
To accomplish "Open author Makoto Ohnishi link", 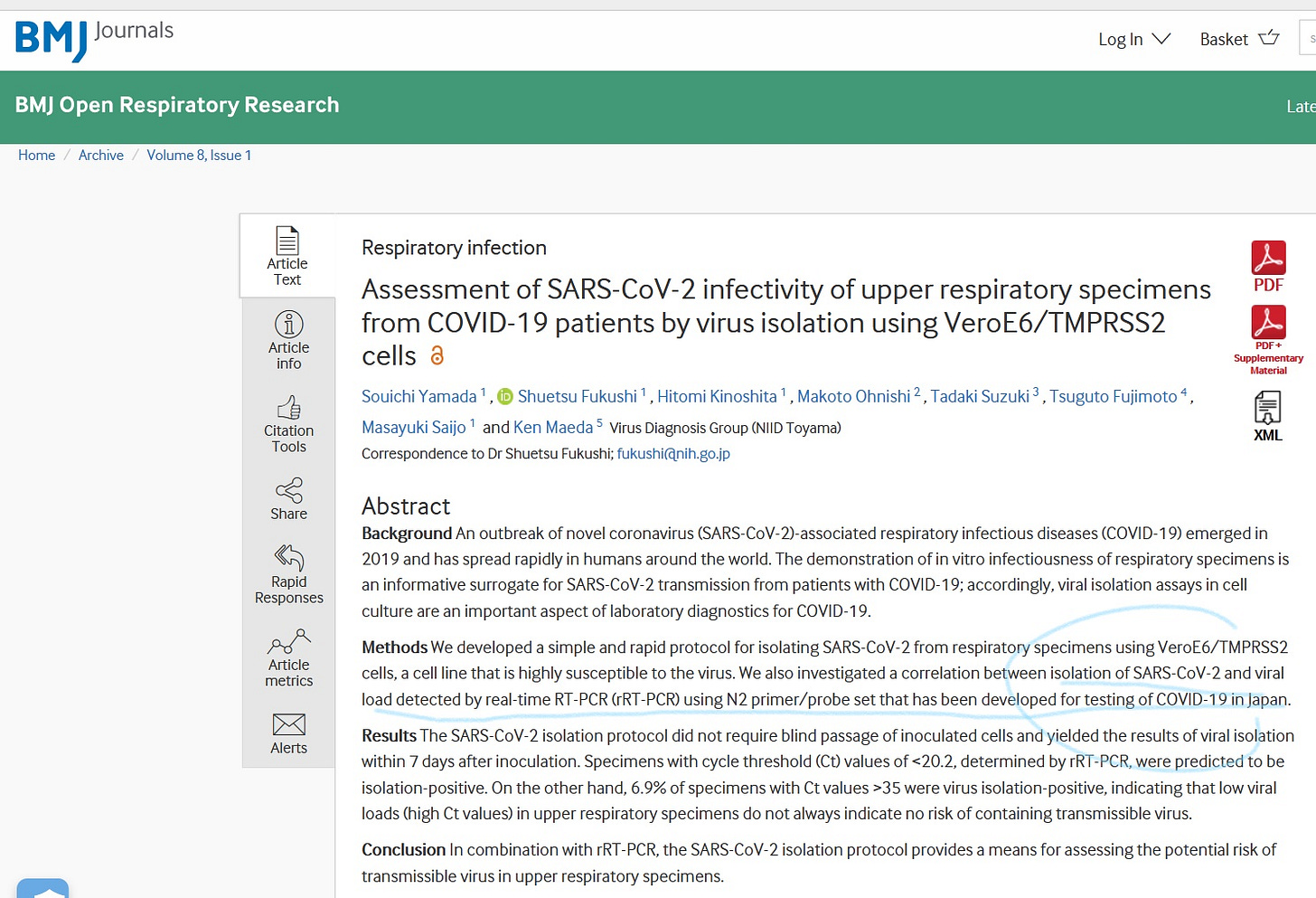I will pos(853,396).
